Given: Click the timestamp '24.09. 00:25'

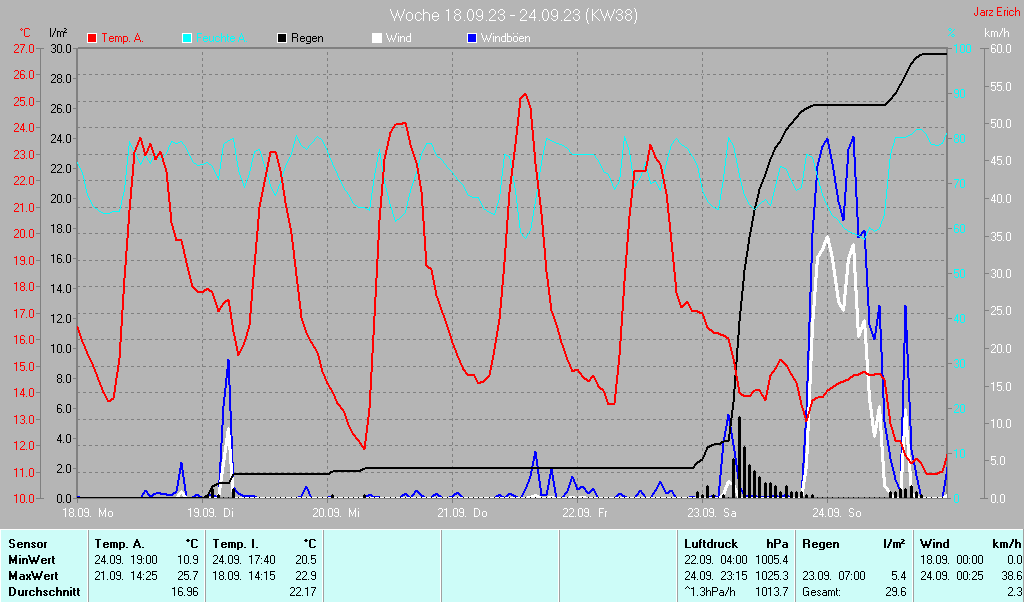Looking at the screenshot, I should [x=952, y=577].
